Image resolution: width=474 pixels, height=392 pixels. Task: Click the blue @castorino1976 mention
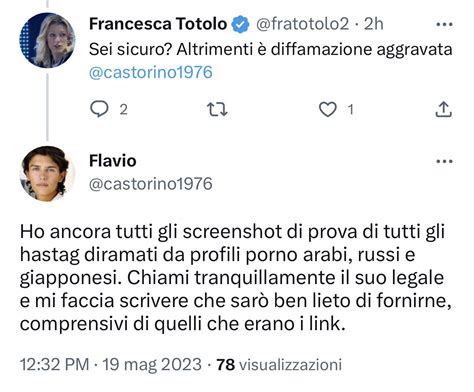(151, 73)
